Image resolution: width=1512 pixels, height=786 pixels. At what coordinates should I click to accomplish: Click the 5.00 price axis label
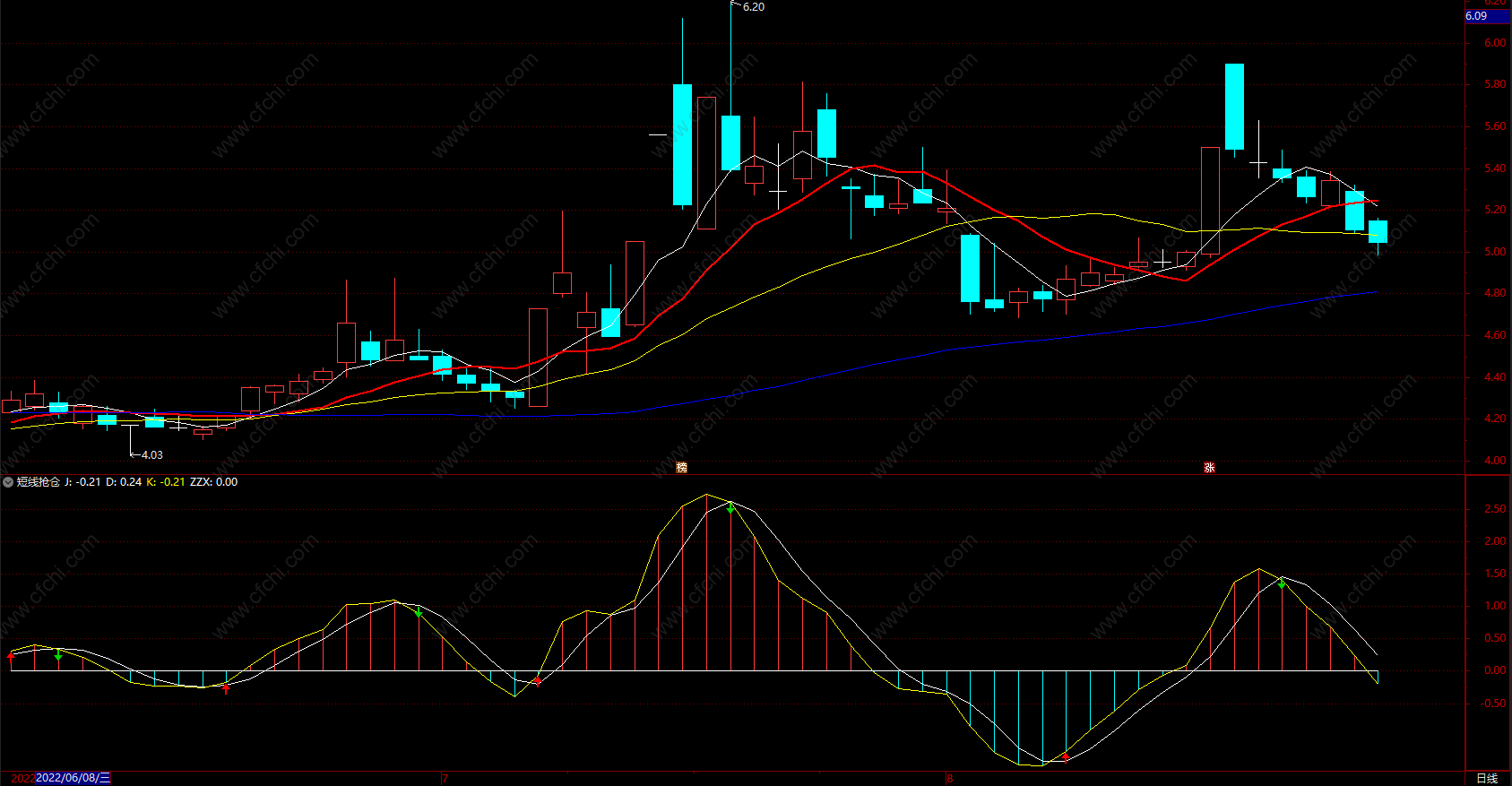coord(1495,252)
